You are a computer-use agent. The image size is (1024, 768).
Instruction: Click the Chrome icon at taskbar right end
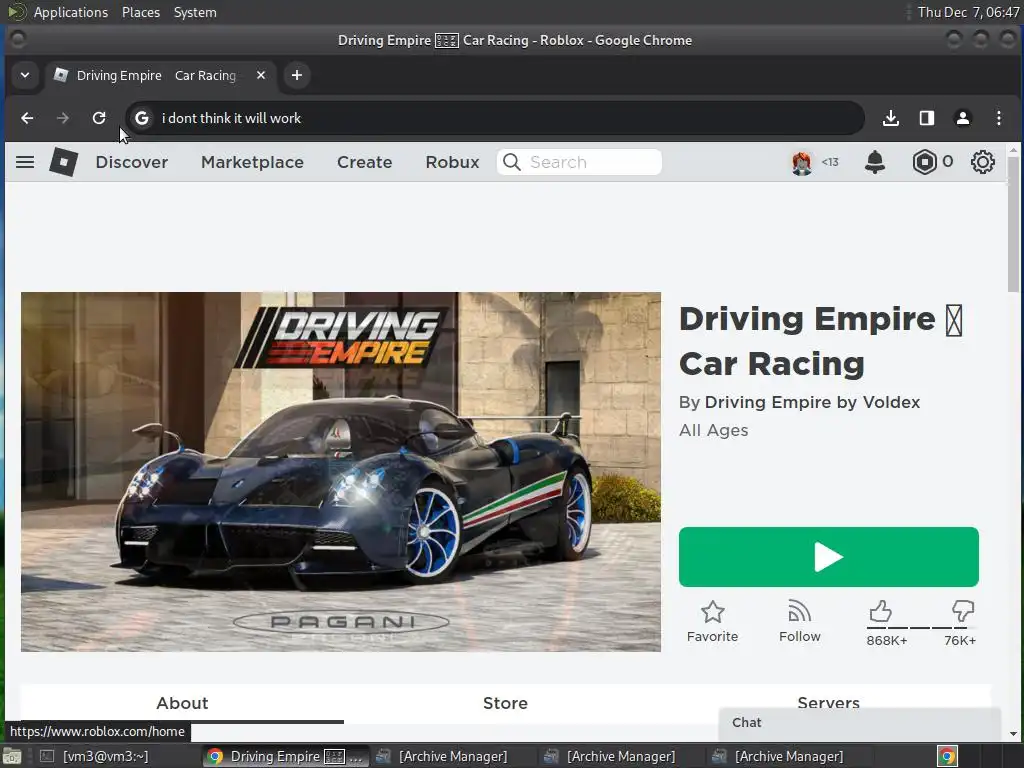tap(947, 756)
